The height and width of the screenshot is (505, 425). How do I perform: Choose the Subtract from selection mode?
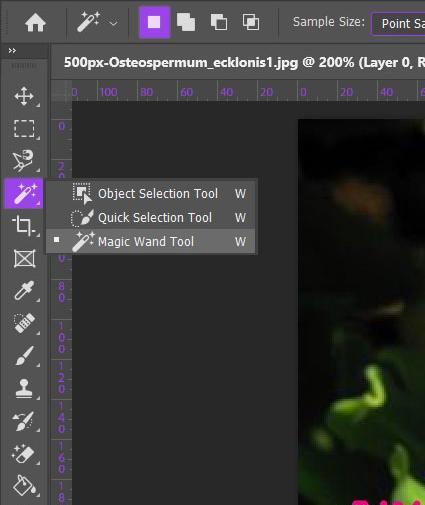219,22
